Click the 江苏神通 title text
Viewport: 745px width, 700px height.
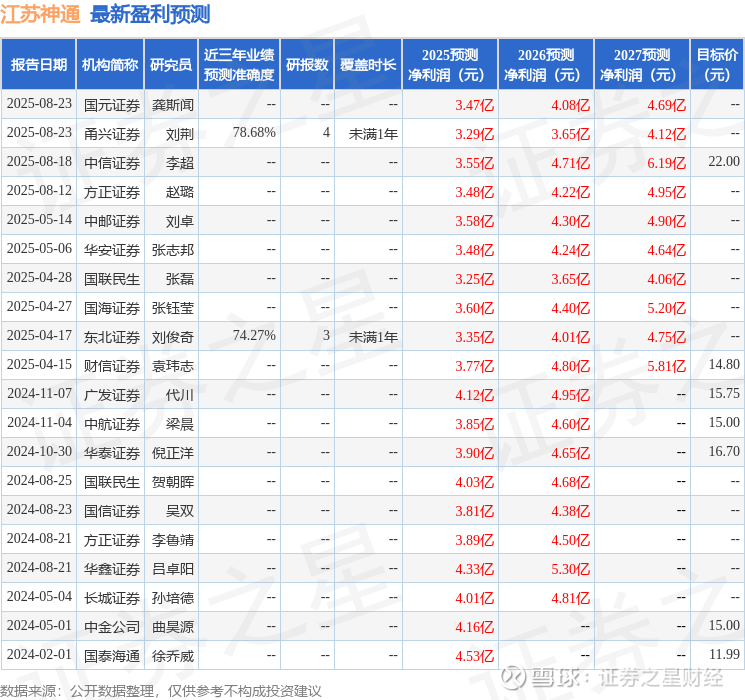pos(40,14)
